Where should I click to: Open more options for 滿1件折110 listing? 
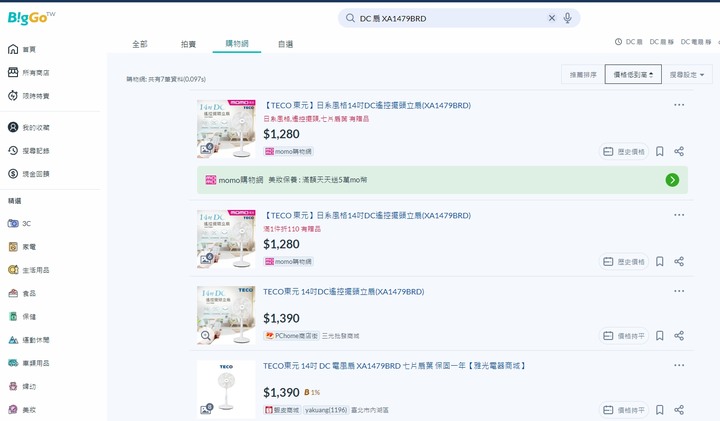pos(679,215)
